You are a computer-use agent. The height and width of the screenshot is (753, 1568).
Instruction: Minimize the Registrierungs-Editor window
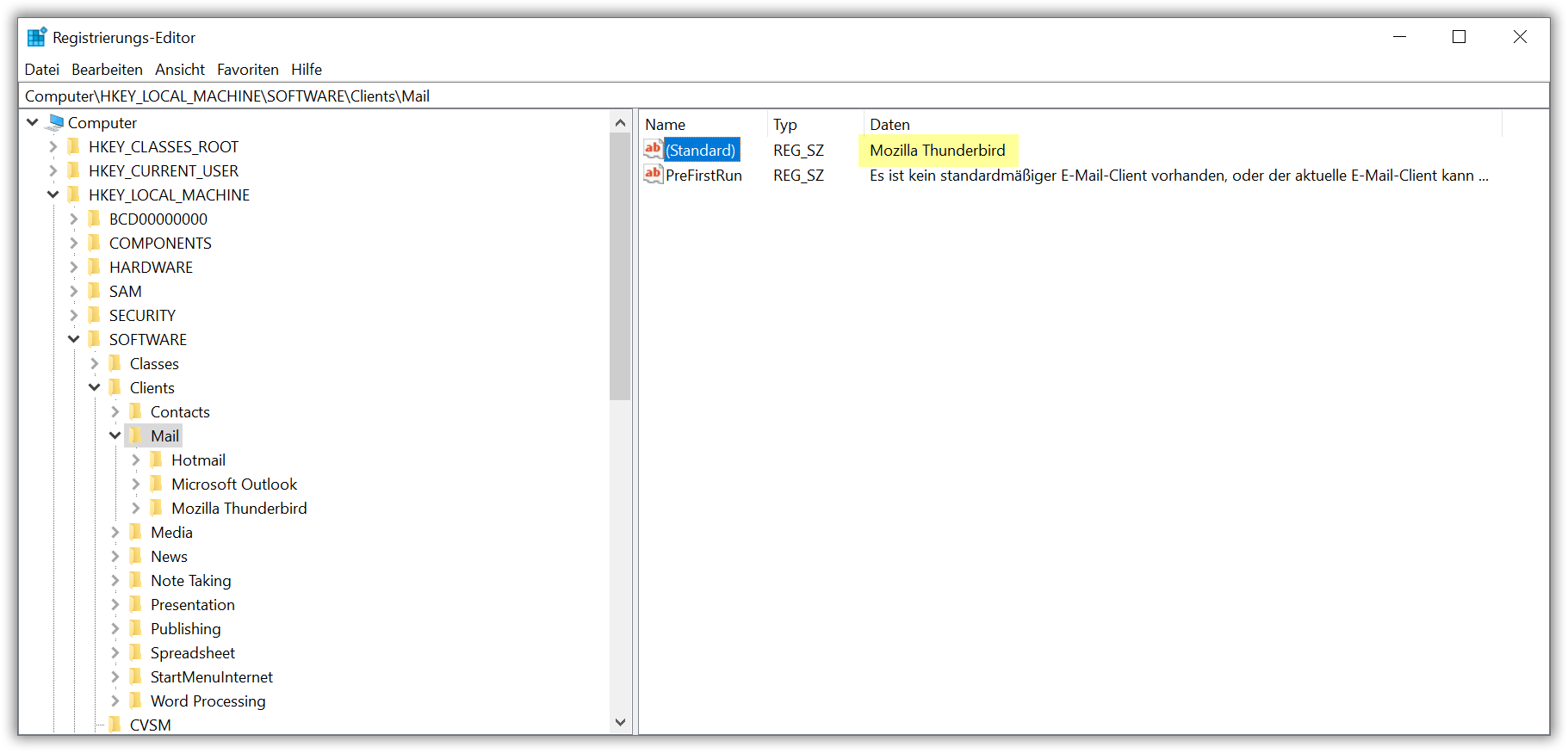point(1399,37)
